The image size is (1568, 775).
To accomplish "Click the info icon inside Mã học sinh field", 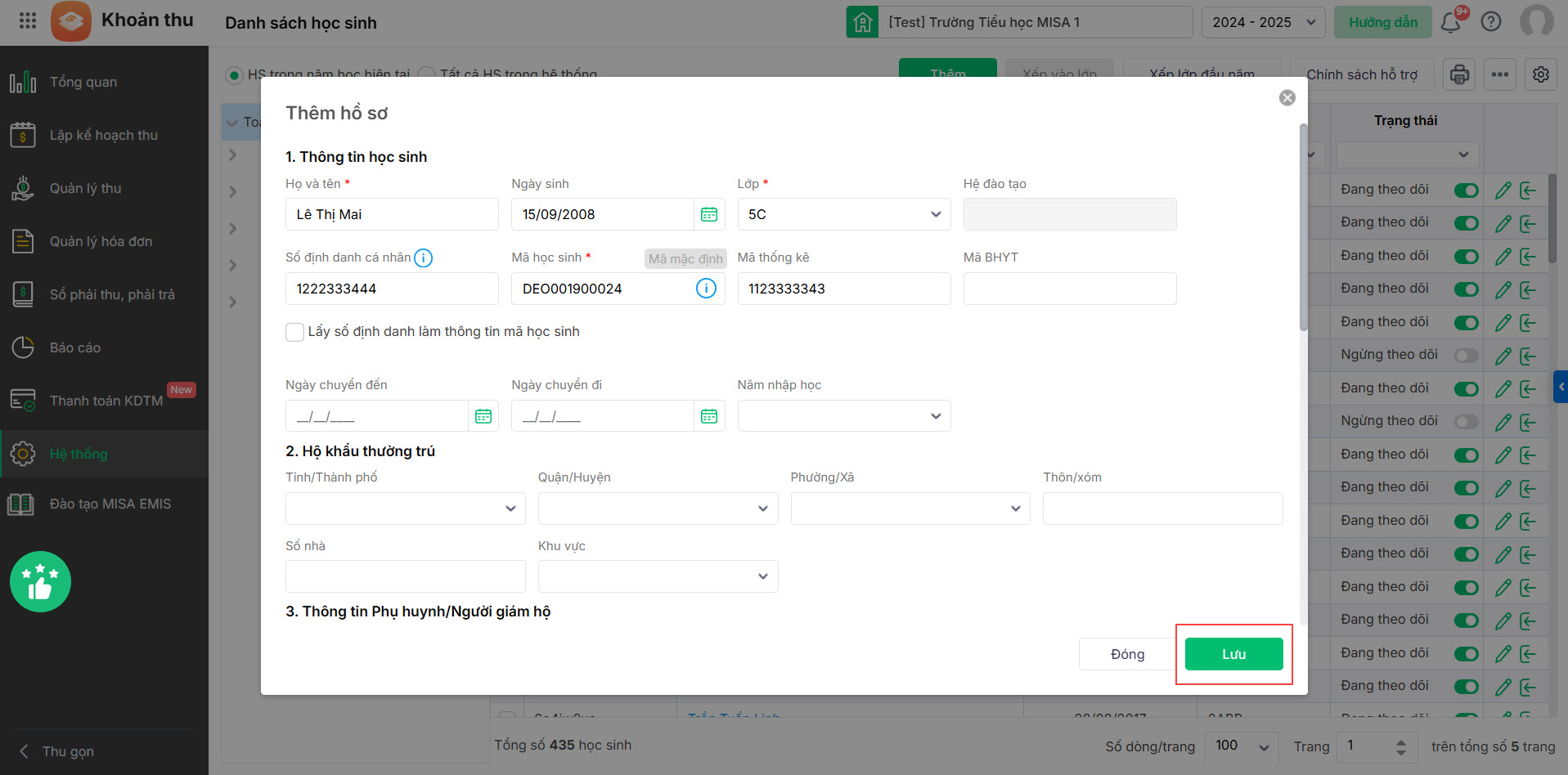I will click(706, 289).
